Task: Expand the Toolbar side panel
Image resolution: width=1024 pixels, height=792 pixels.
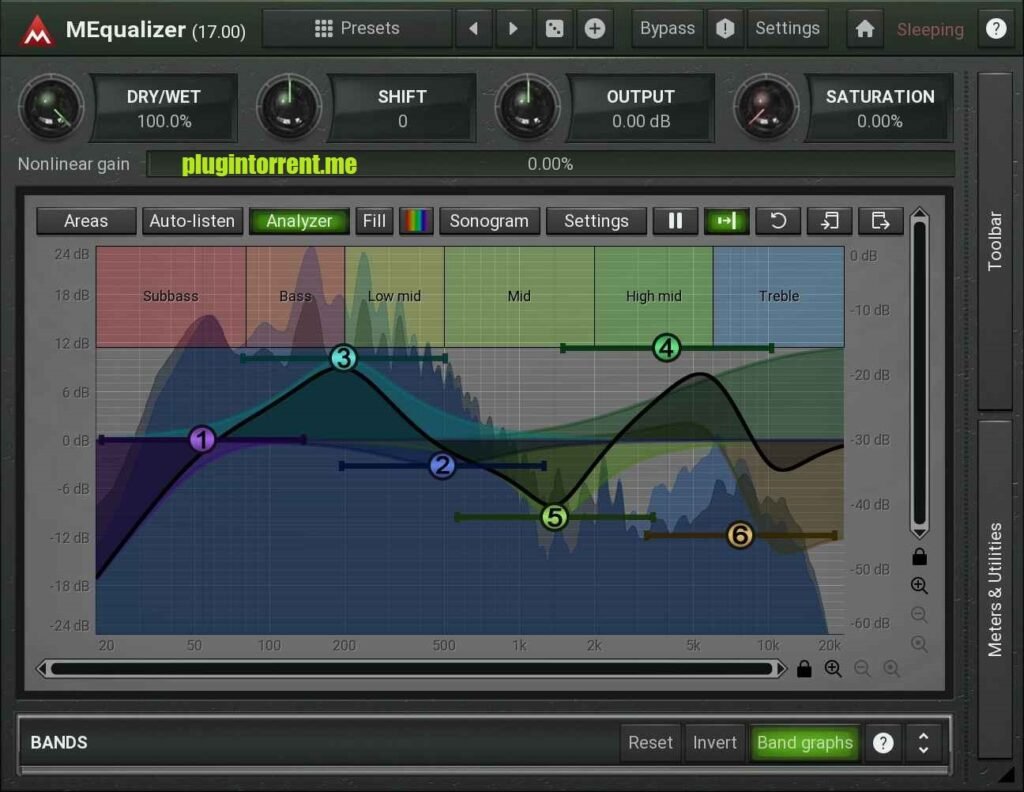Action: point(995,241)
